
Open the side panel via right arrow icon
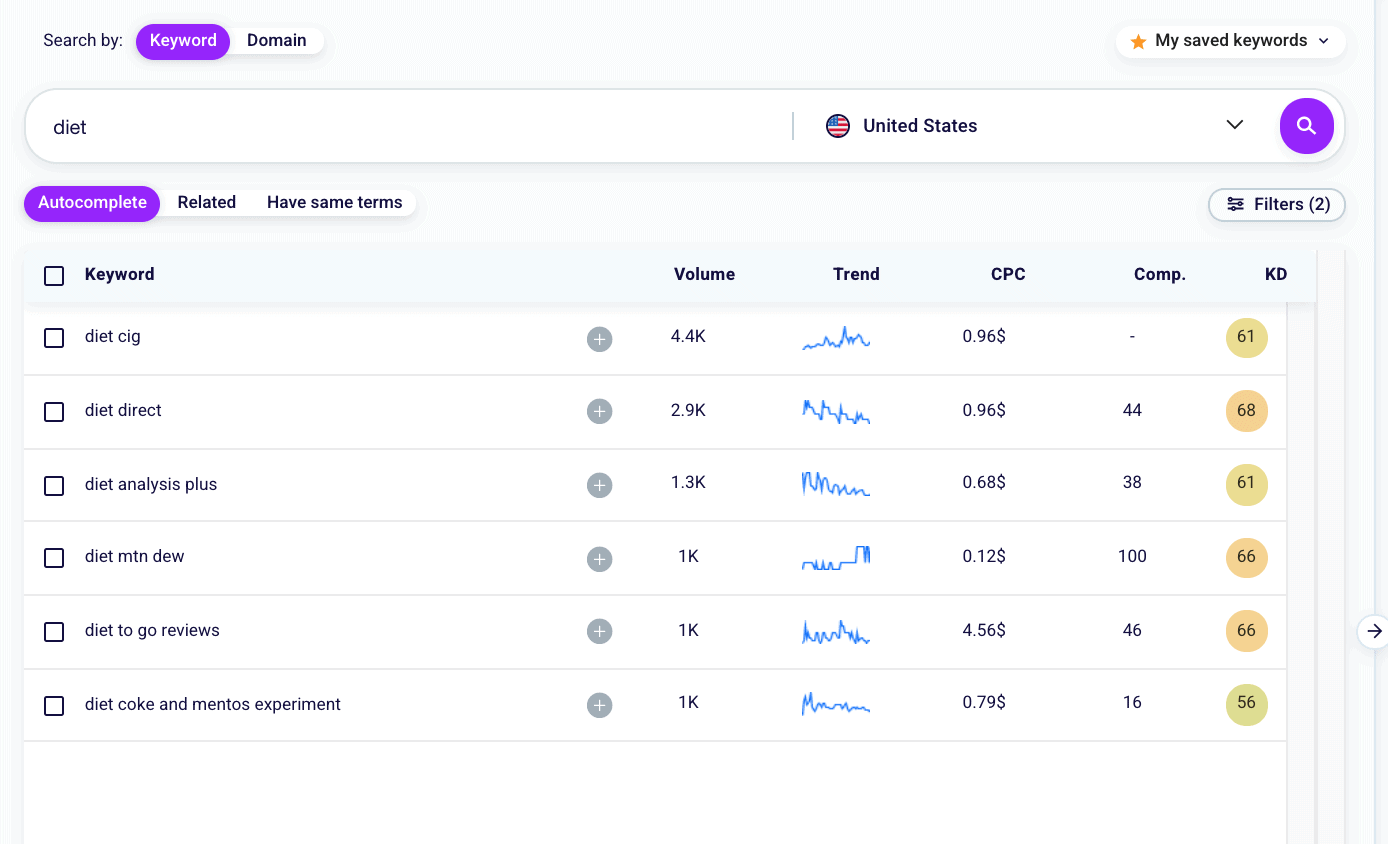point(1373,631)
